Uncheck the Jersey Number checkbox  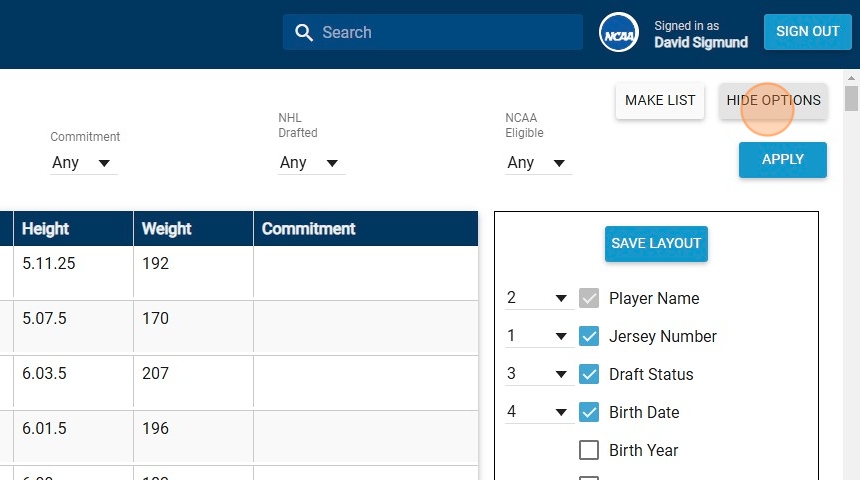(x=589, y=337)
